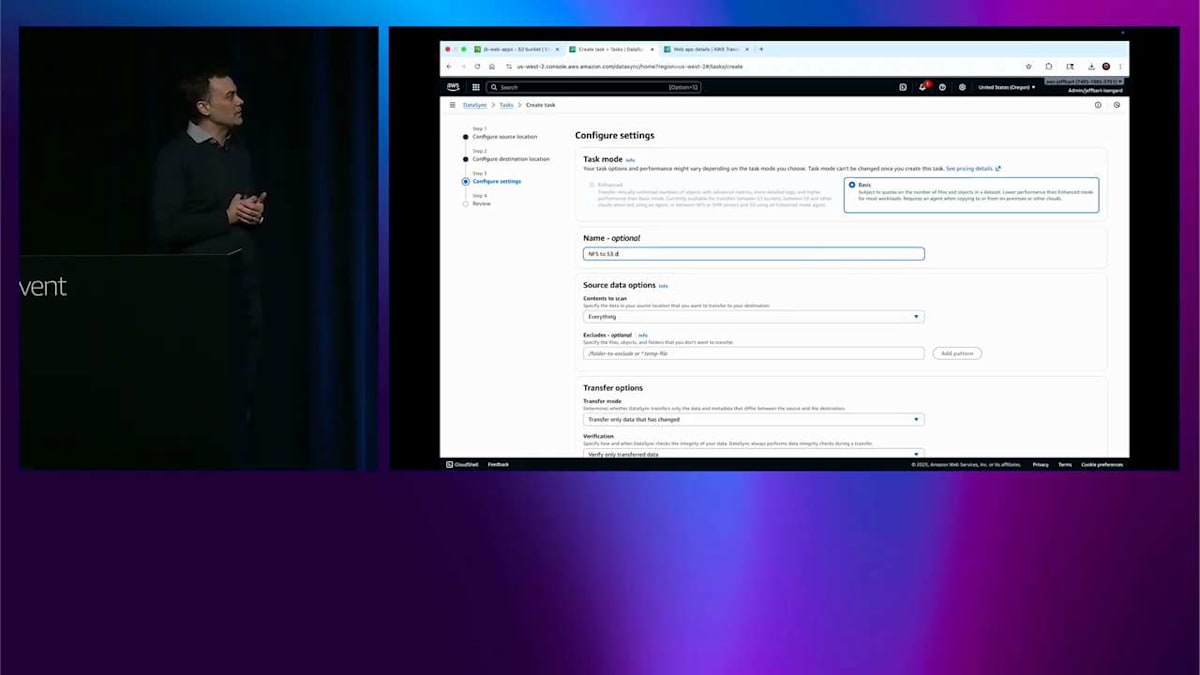Click the browser home icon
1200x675 pixels.
pyautogui.click(x=492, y=67)
